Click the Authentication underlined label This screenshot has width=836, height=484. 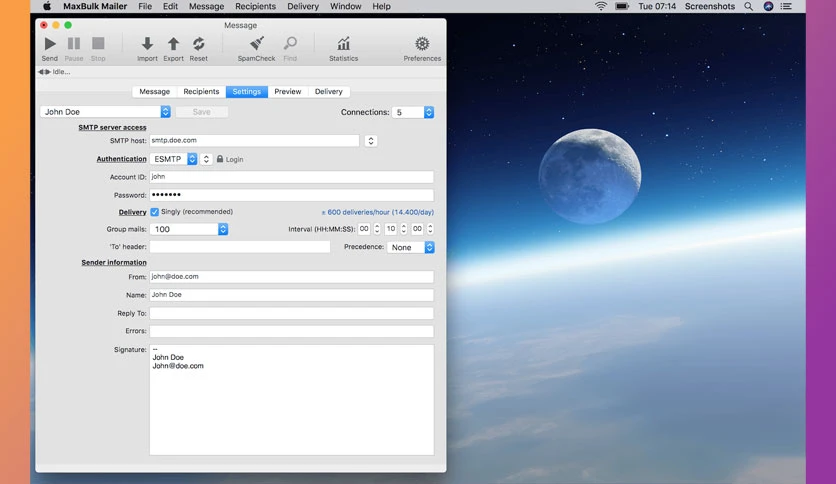pyautogui.click(x=121, y=159)
